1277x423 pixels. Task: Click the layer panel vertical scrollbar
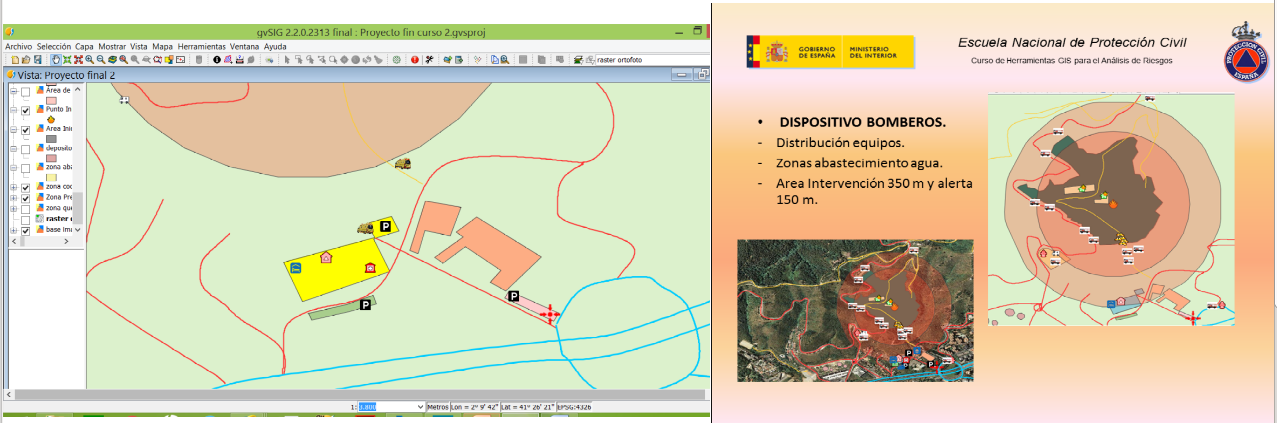(77, 160)
